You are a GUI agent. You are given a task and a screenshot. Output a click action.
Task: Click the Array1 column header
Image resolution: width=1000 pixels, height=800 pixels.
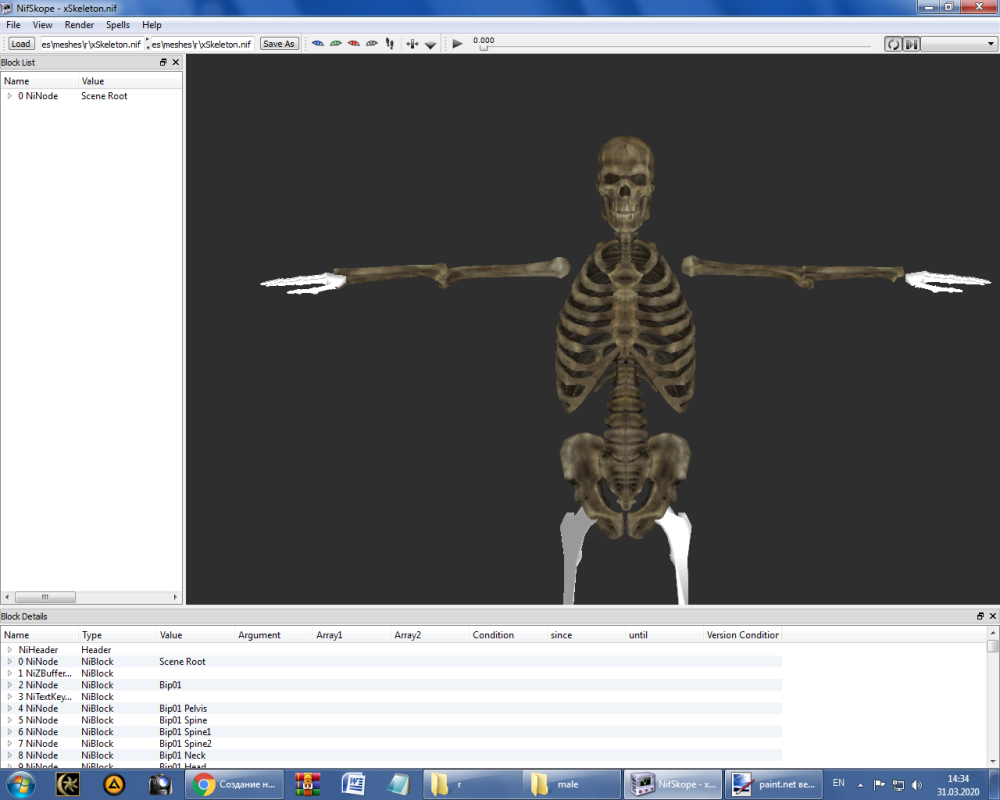[352, 635]
